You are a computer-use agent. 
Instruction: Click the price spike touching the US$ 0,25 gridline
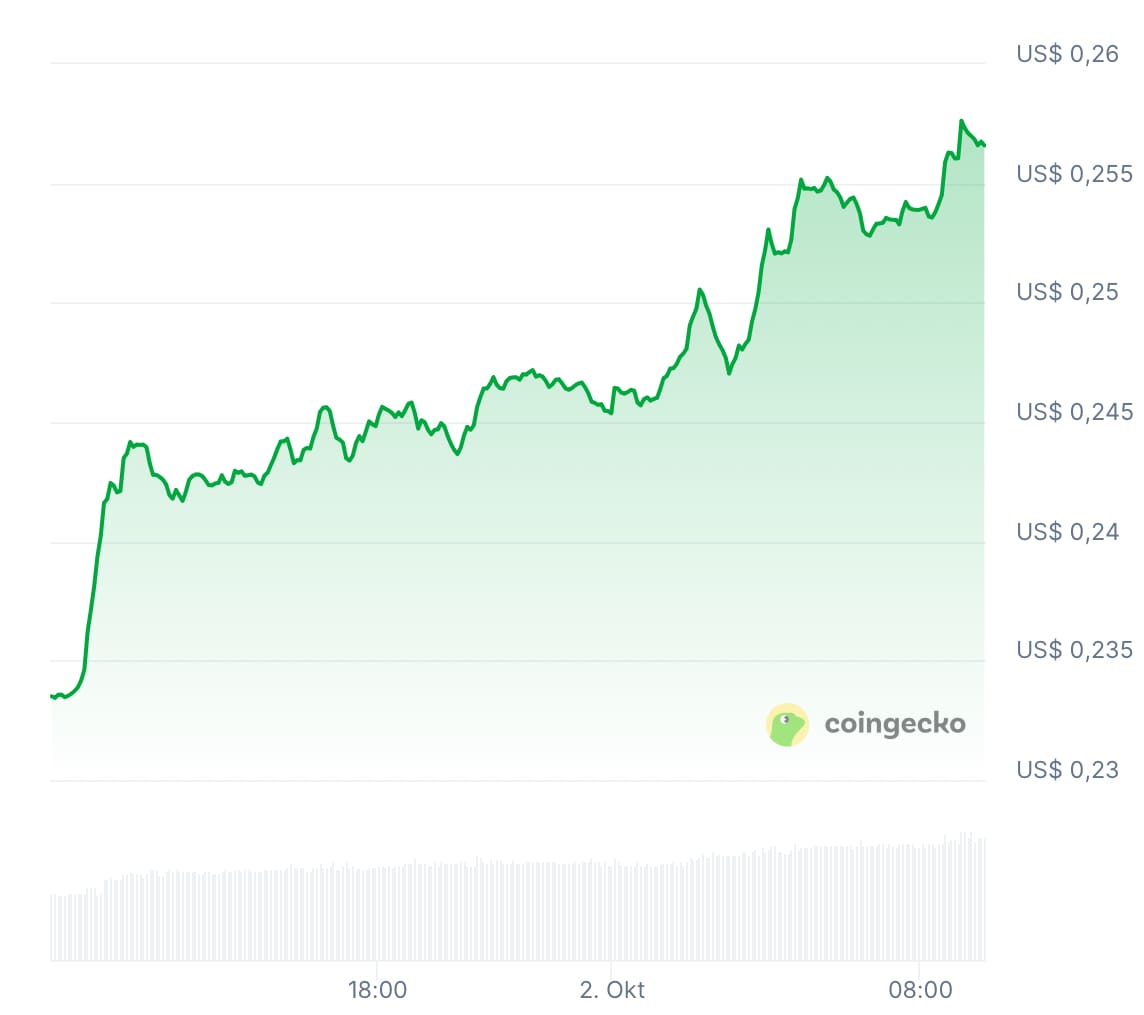[700, 290]
